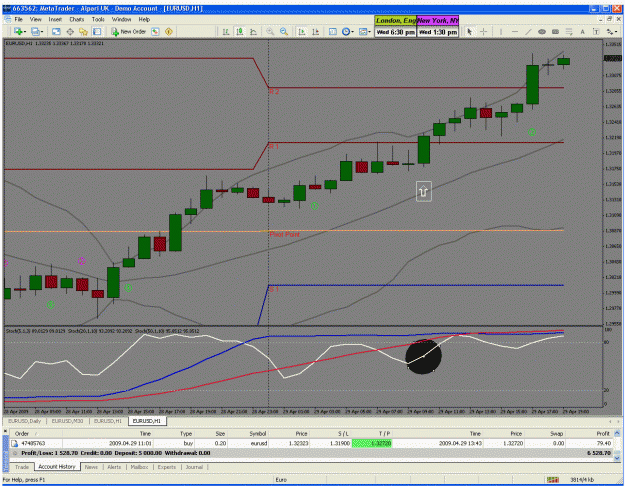Toggle the Navigator panel star-folder icon
The image size is (625, 486).
pyautogui.click(x=83, y=31)
